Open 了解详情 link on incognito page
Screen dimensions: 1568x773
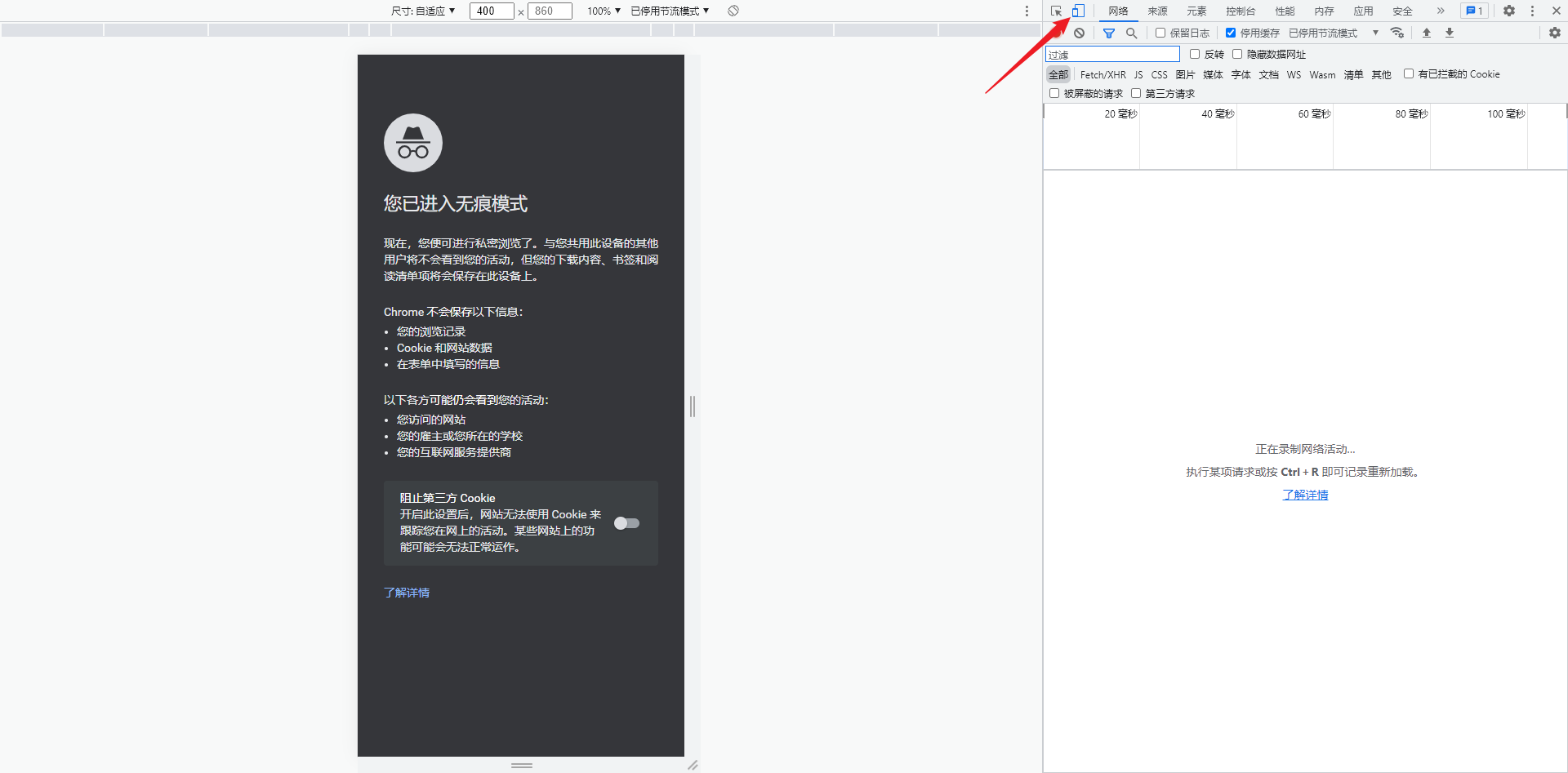click(407, 593)
